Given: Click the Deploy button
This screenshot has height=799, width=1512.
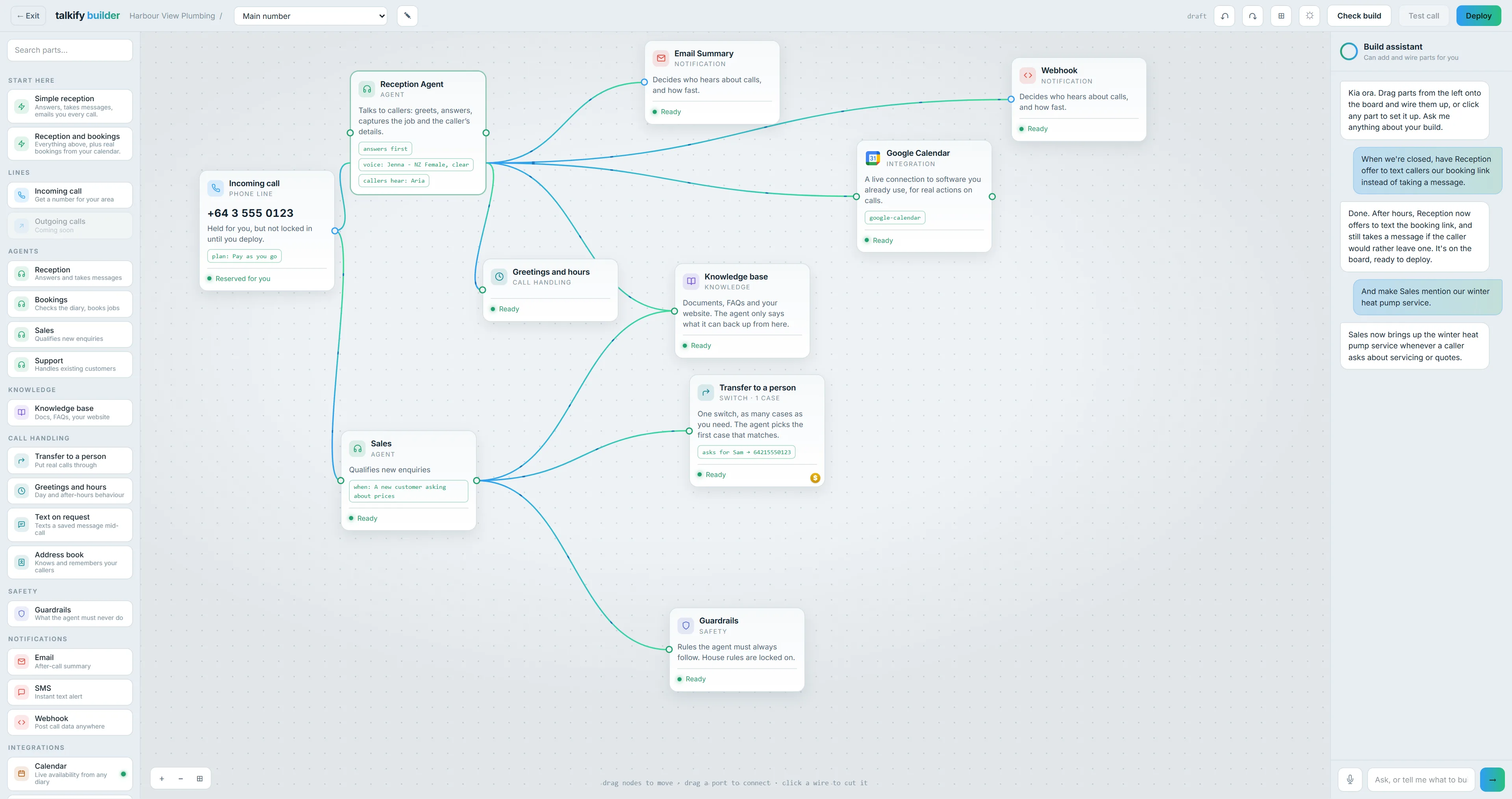Looking at the screenshot, I should tap(1479, 16).
